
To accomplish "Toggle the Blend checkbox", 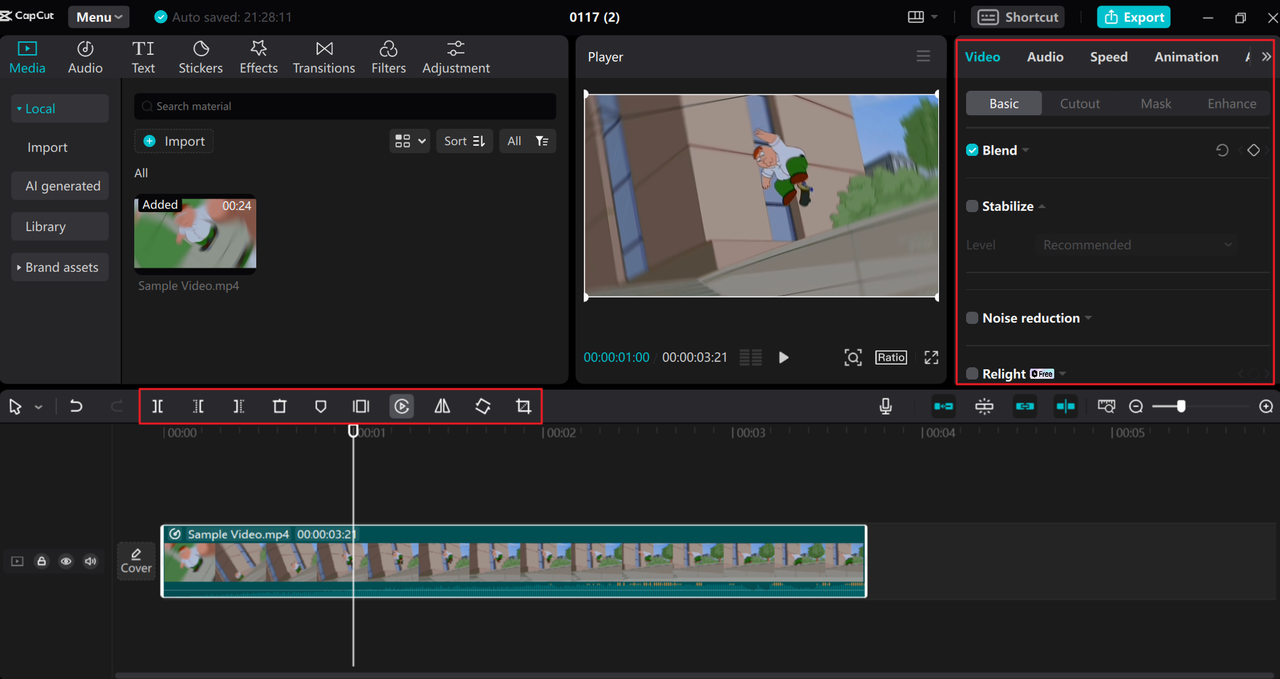I will tap(972, 150).
